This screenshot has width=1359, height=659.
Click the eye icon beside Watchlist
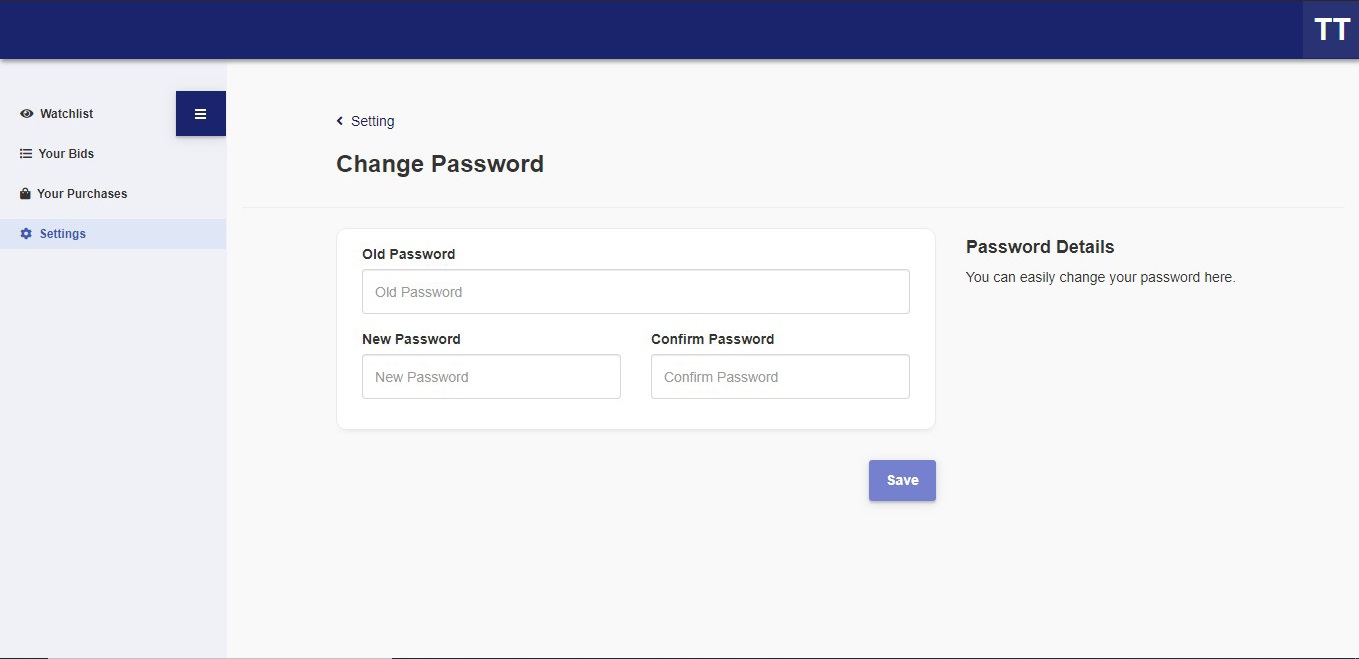[x=26, y=114]
